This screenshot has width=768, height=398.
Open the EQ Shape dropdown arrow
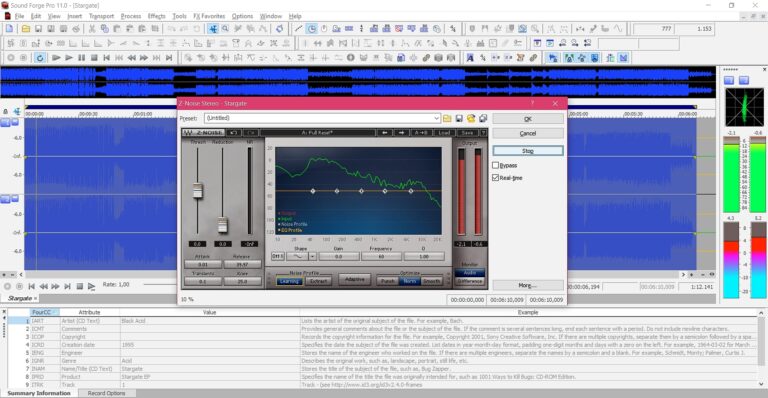[x=312, y=257]
